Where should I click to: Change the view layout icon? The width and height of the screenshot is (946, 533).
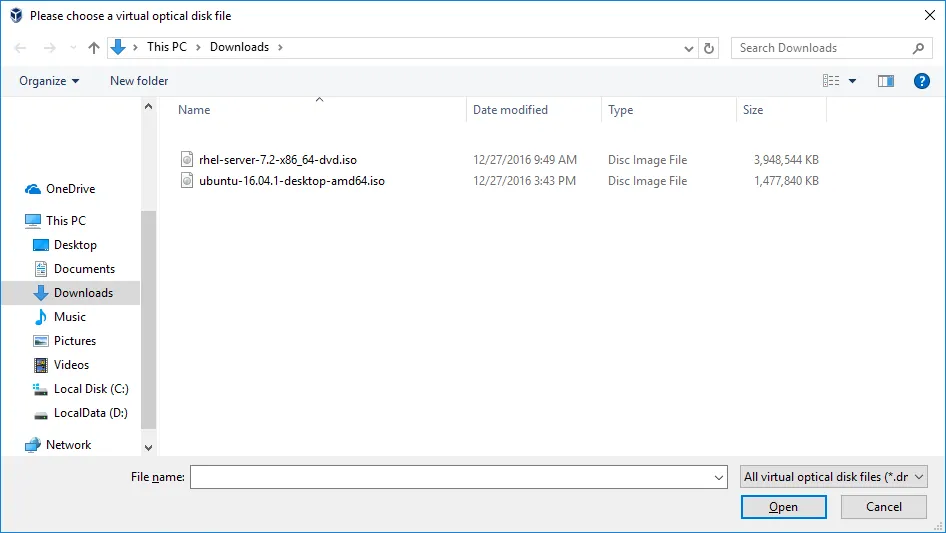tap(831, 81)
